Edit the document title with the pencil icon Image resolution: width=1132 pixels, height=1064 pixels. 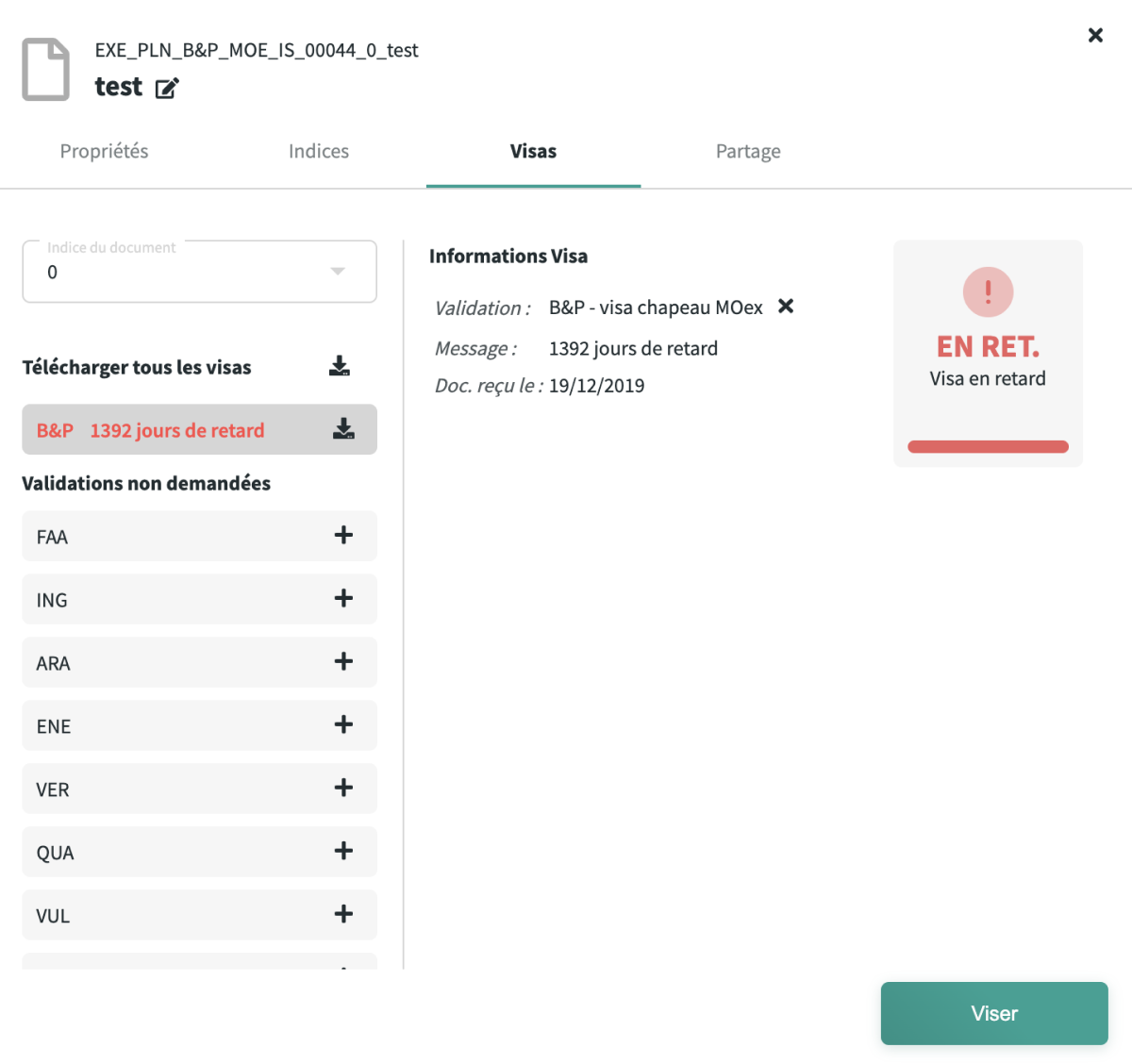167,89
